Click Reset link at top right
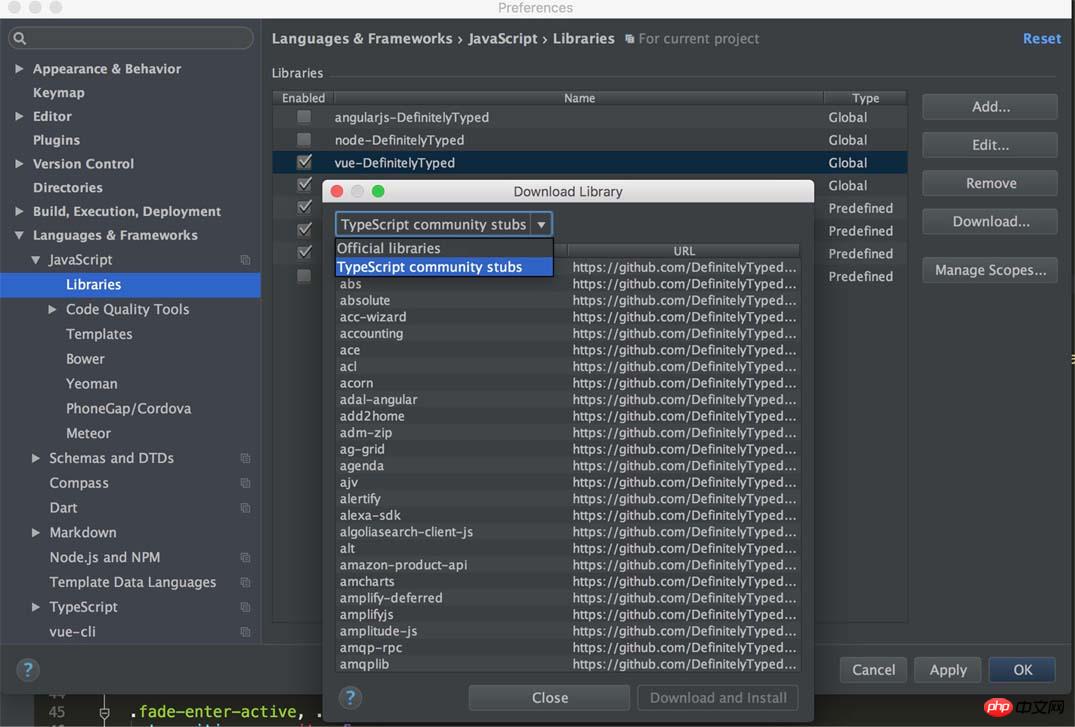Viewport: 1075px width, 727px height. coord(1041,39)
